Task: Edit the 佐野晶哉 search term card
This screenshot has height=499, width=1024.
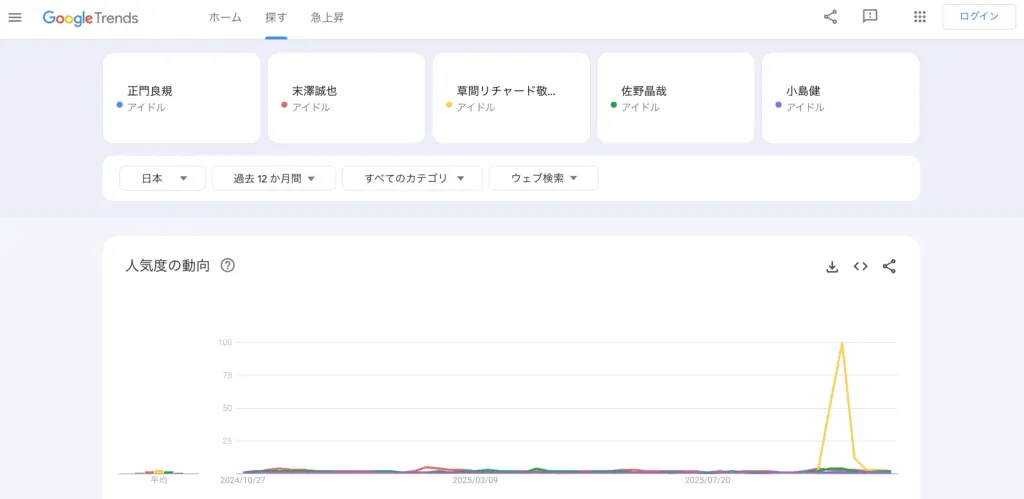Action: pyautogui.click(x=676, y=98)
